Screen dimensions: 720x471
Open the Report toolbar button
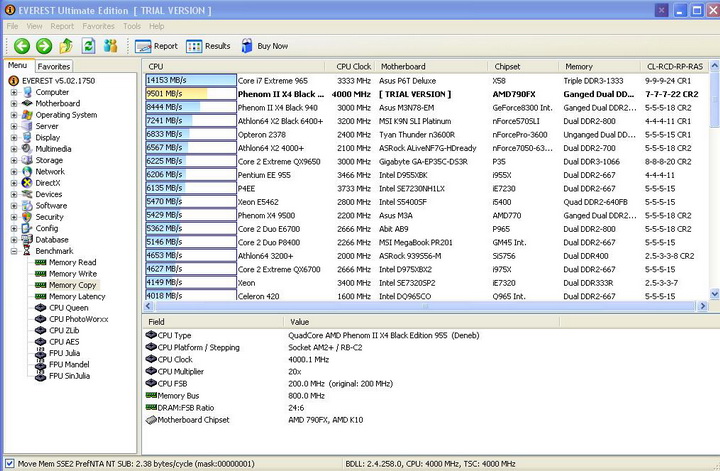tap(156, 46)
